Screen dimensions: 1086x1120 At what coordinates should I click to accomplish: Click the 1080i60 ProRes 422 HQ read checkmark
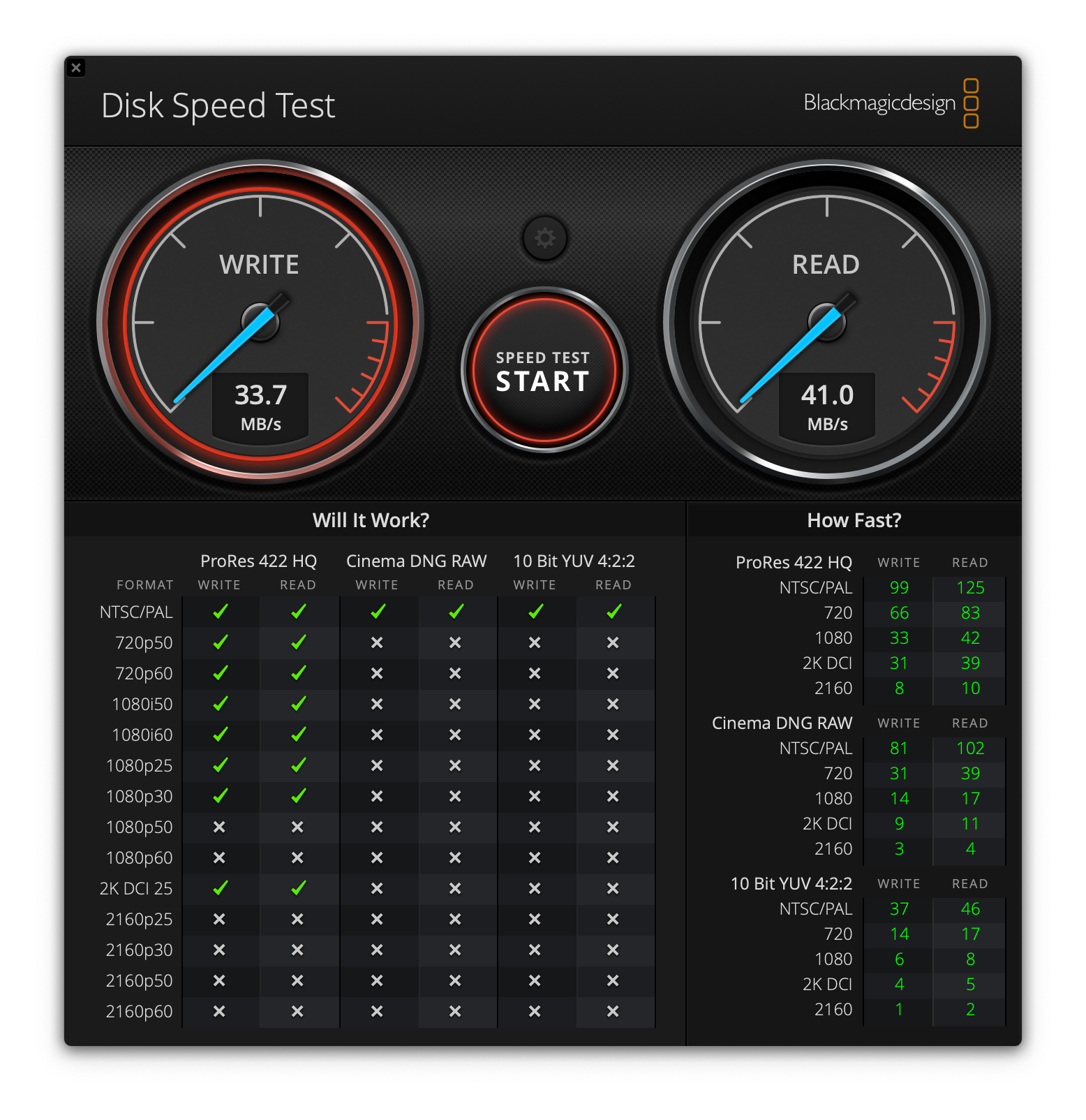click(x=299, y=735)
